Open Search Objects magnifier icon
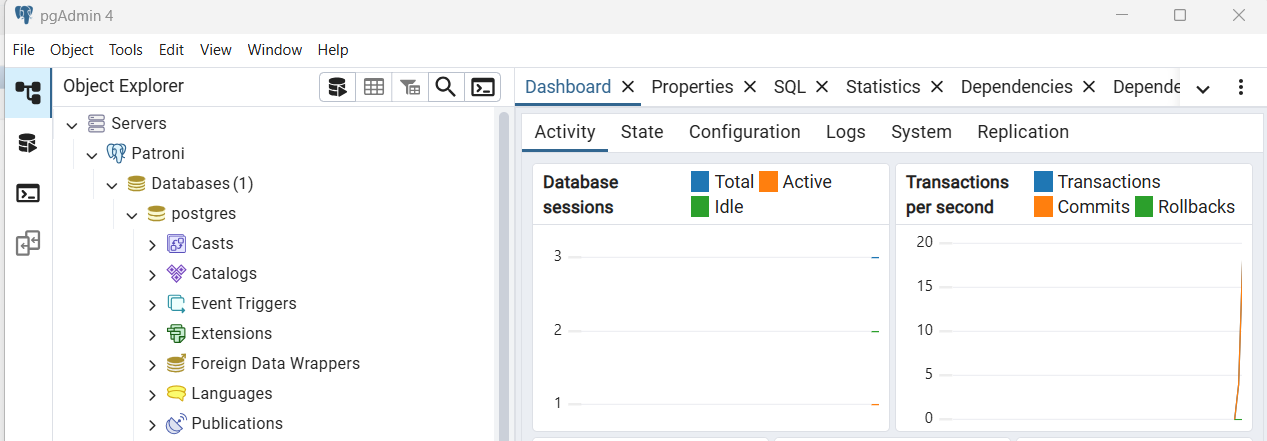Viewport: 1267px width, 441px height. pyautogui.click(x=446, y=88)
